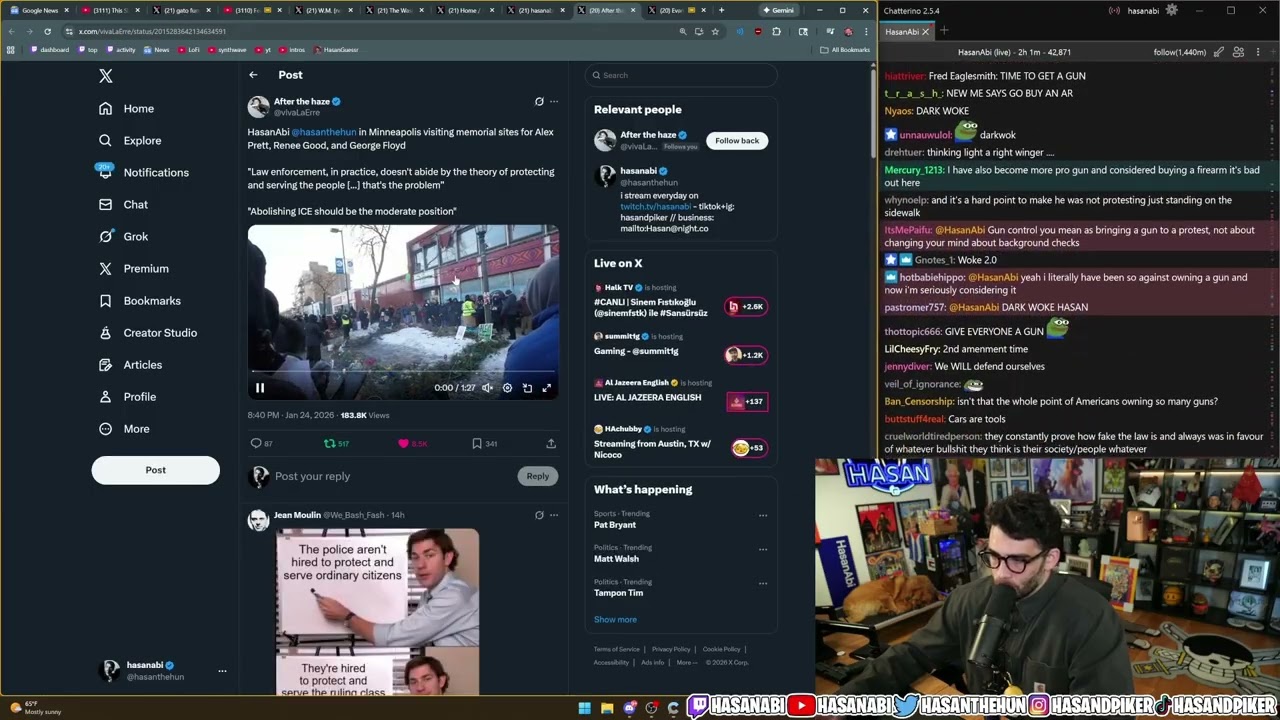Open Grok icon on Jean Moulin reply
This screenshot has height=720, width=1280.
coord(539,515)
